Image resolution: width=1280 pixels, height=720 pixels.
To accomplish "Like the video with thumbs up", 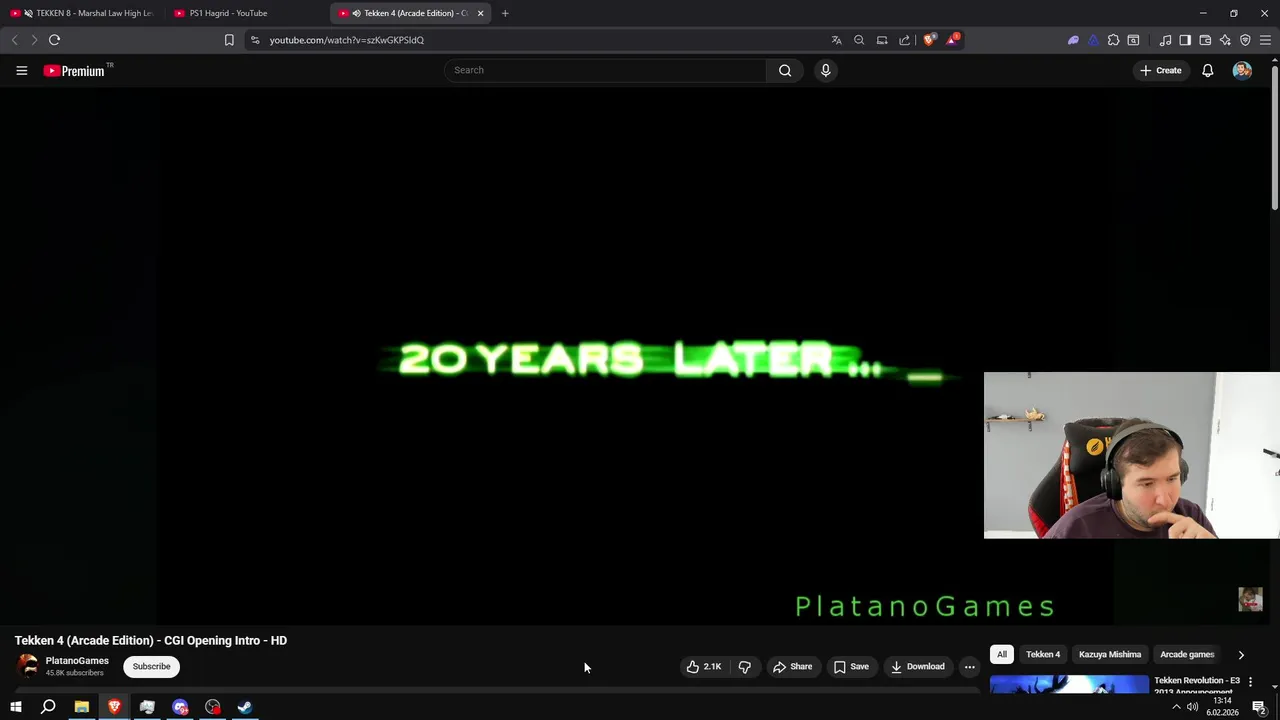I will click(x=704, y=666).
